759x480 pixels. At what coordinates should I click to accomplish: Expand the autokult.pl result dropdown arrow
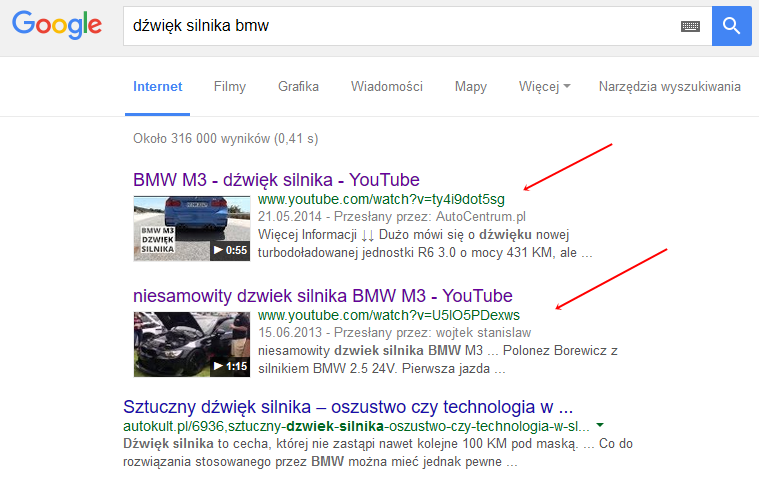599,426
